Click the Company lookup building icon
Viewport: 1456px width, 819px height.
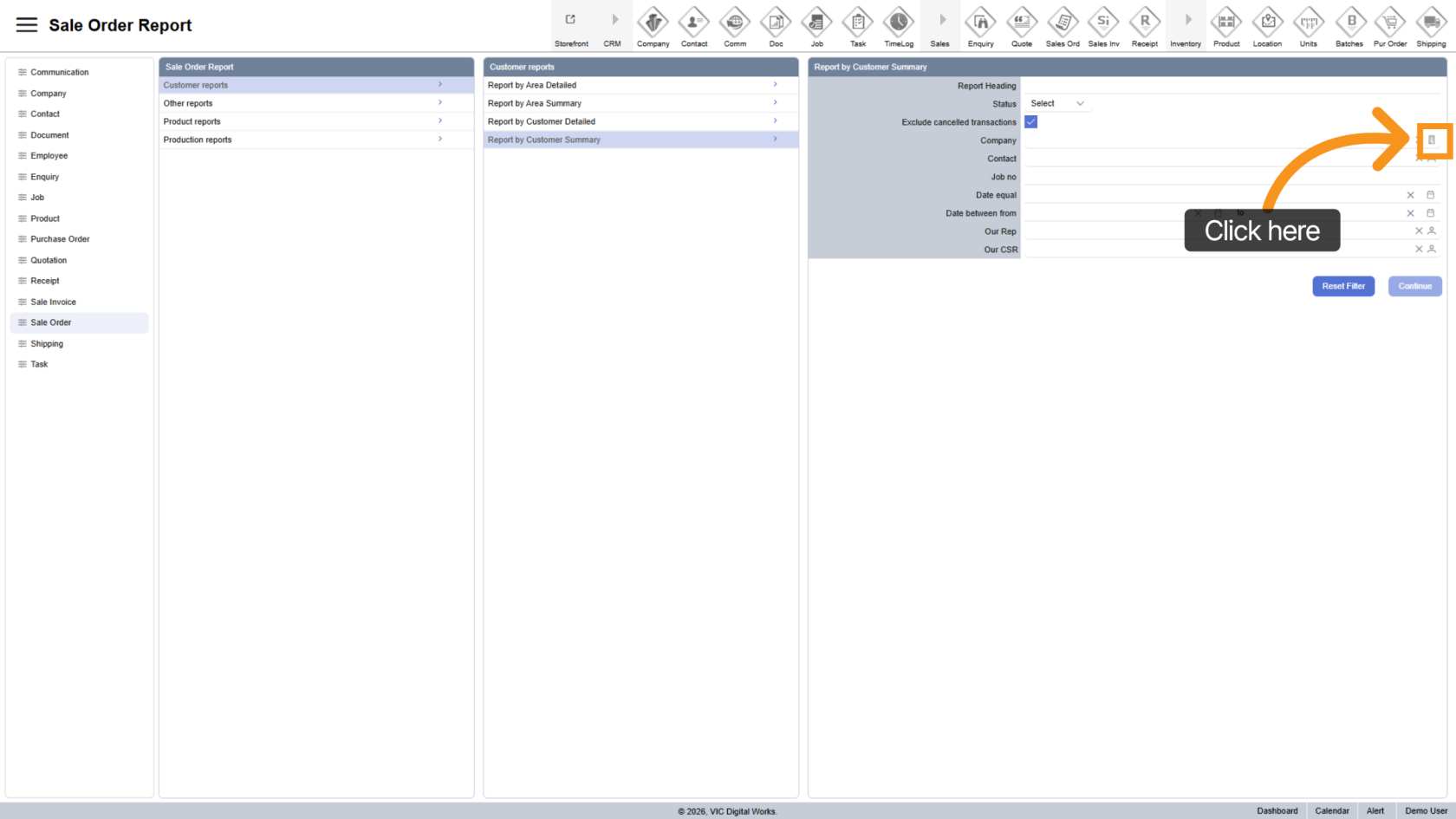coord(1432,140)
